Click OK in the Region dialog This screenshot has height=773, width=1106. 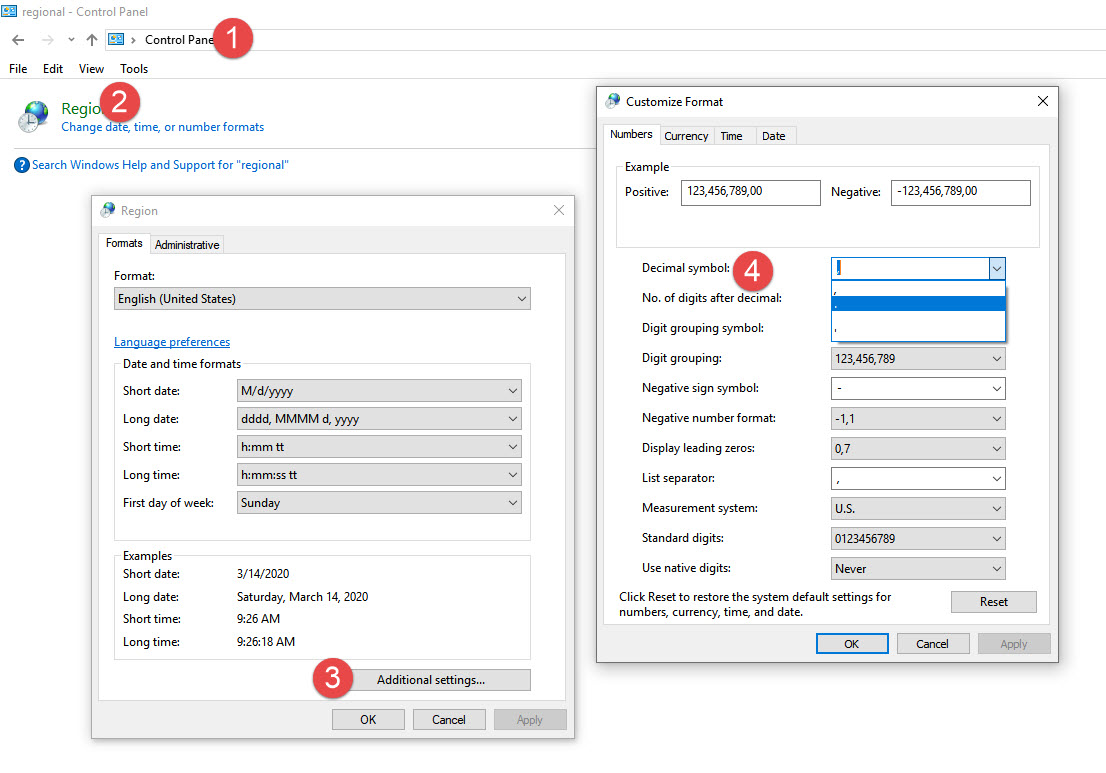tap(368, 719)
